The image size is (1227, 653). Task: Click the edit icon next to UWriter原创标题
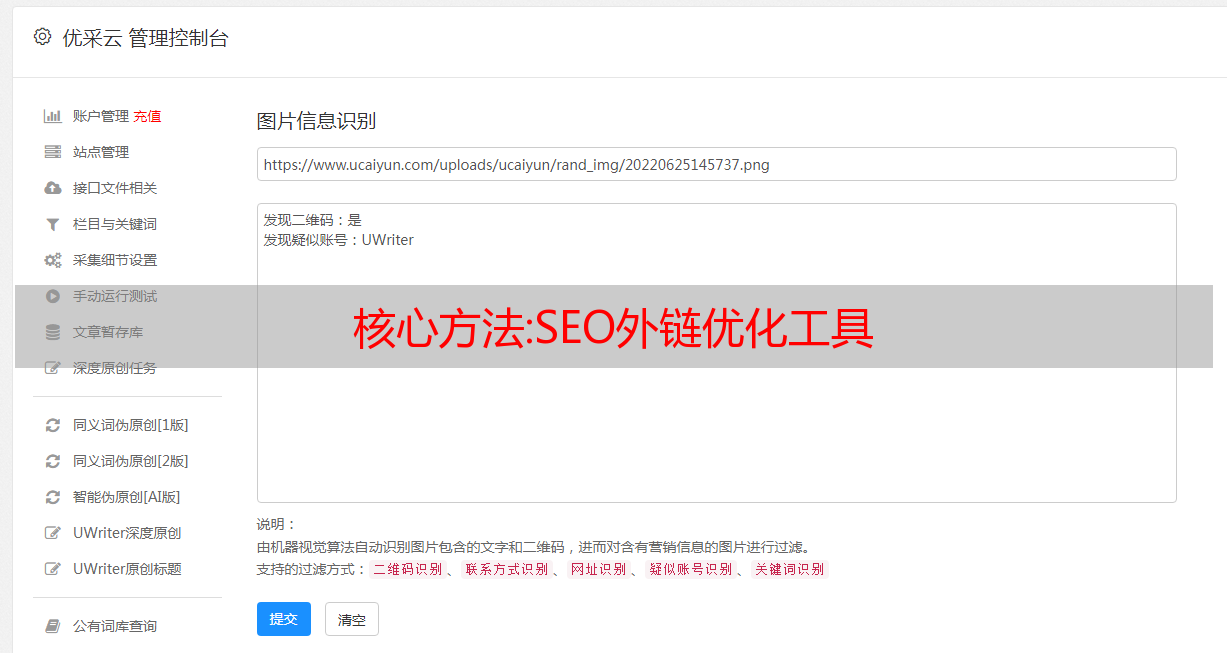[x=53, y=569]
